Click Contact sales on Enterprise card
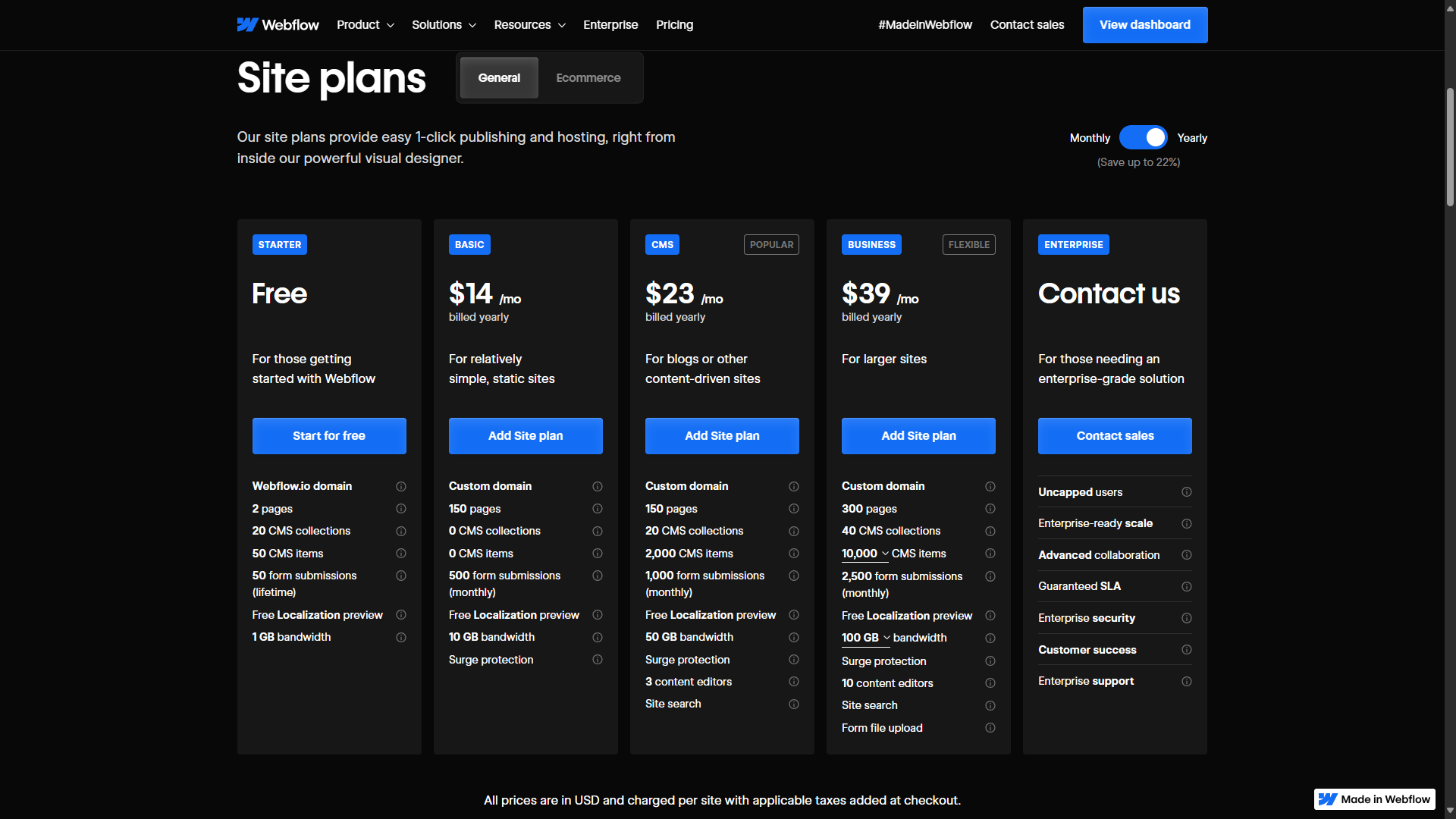Image resolution: width=1456 pixels, height=819 pixels. click(1115, 436)
